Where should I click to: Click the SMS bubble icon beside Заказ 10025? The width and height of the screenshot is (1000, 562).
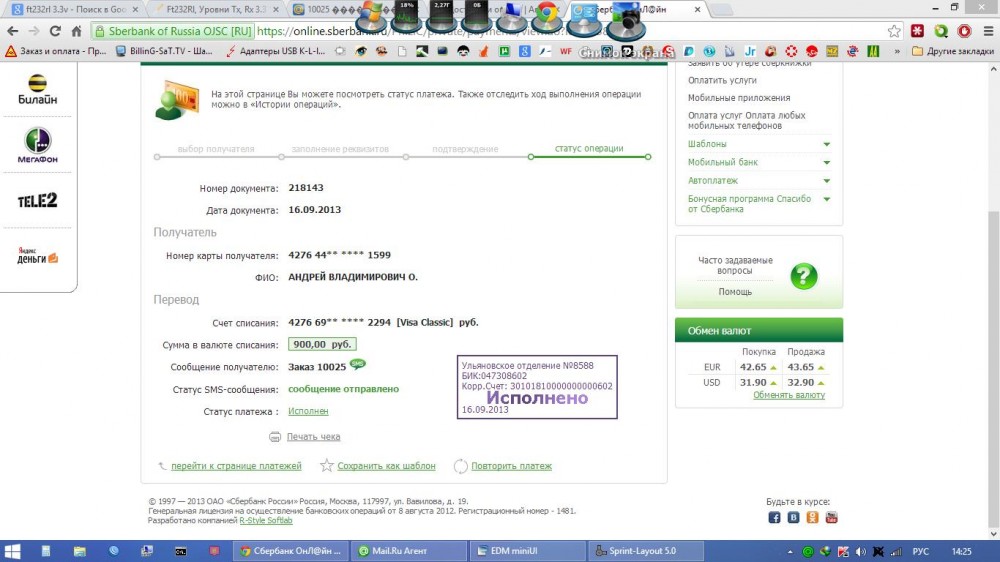click(358, 364)
